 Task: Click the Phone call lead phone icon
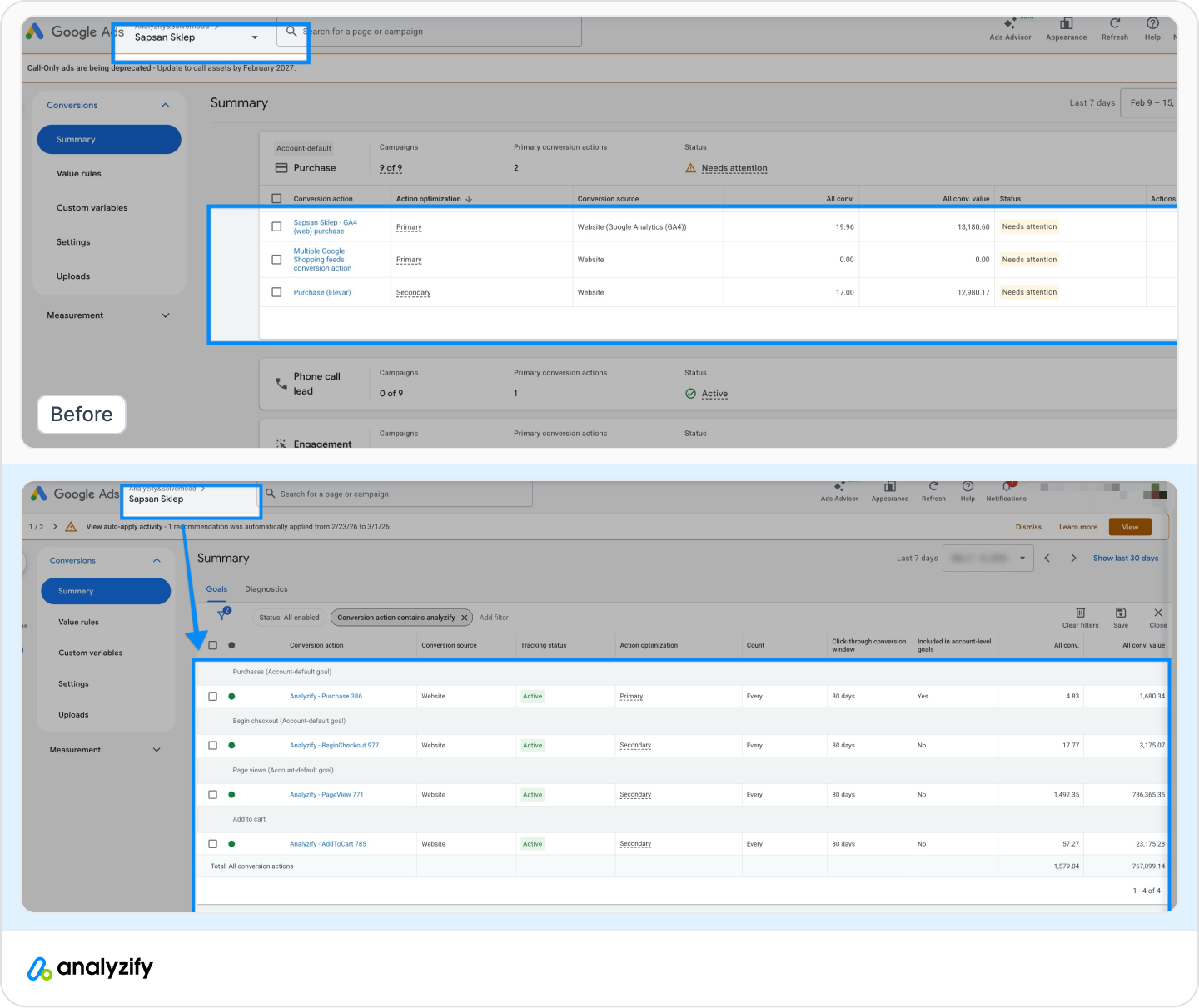point(281,384)
